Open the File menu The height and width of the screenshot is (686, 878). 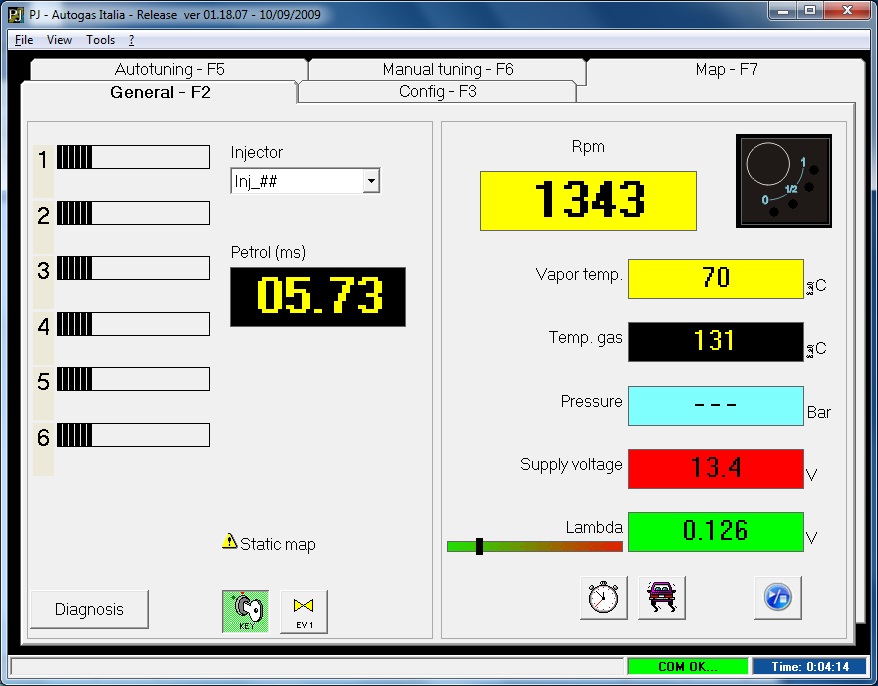(x=24, y=40)
